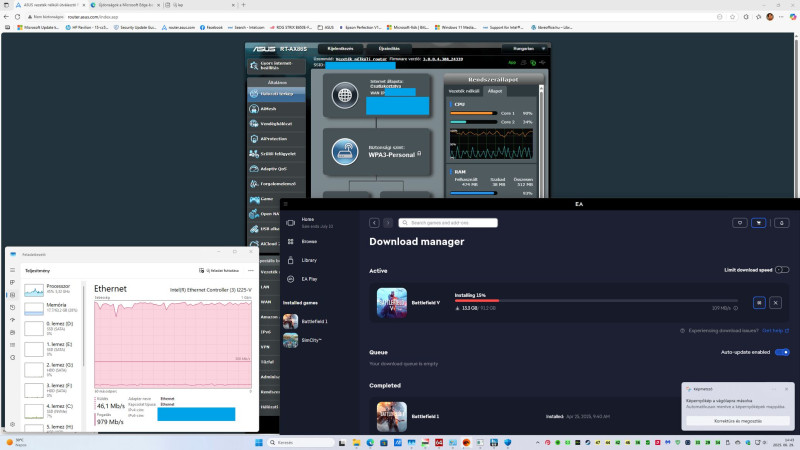Open Task Manager more options ellipsis
The width and height of the screenshot is (800, 450).
click(x=251, y=270)
